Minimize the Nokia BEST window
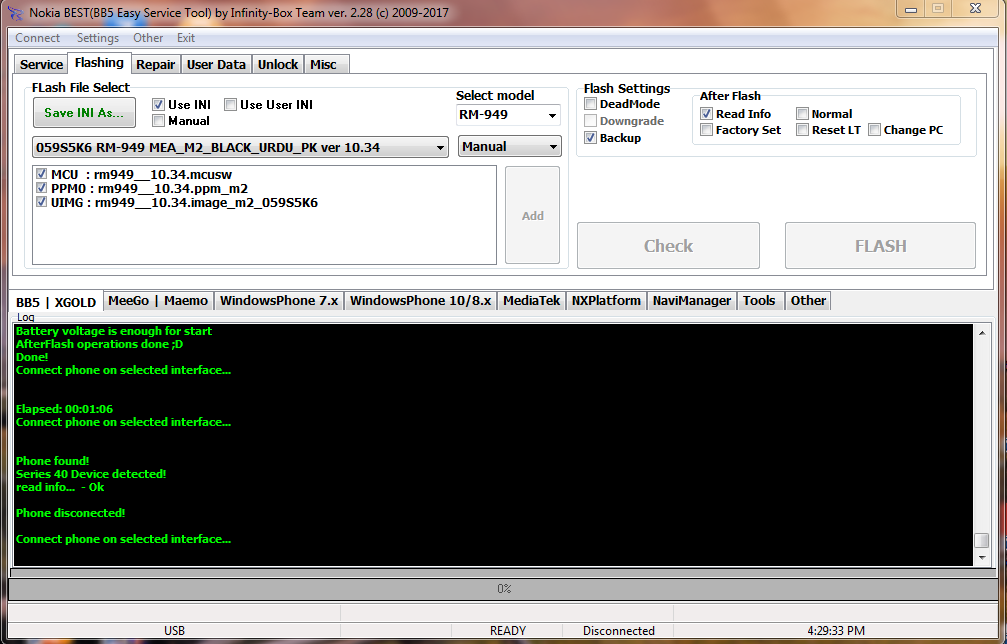Viewport: 1007px width, 644px height. point(911,9)
